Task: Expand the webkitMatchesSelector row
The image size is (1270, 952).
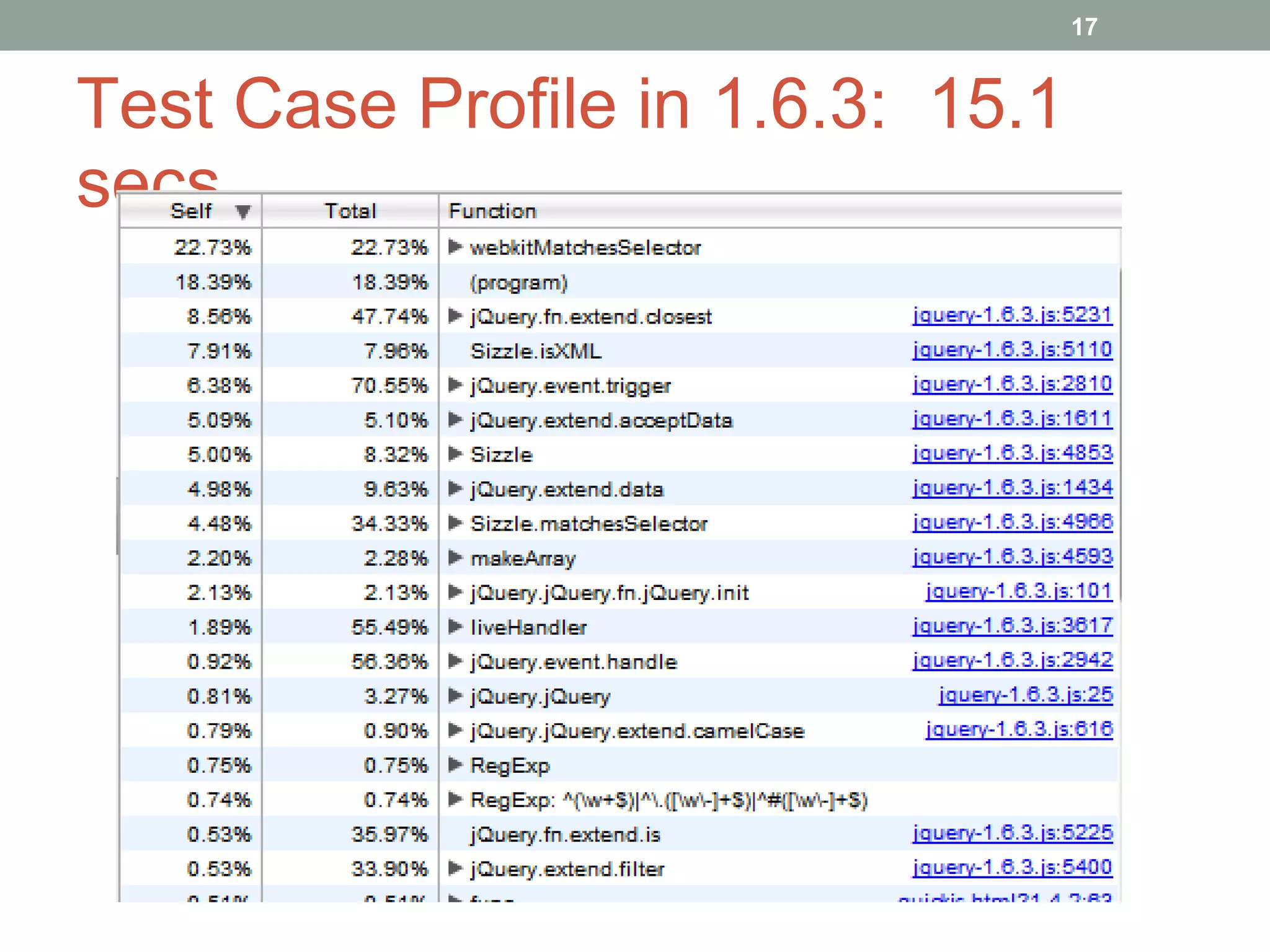Action: pos(455,247)
